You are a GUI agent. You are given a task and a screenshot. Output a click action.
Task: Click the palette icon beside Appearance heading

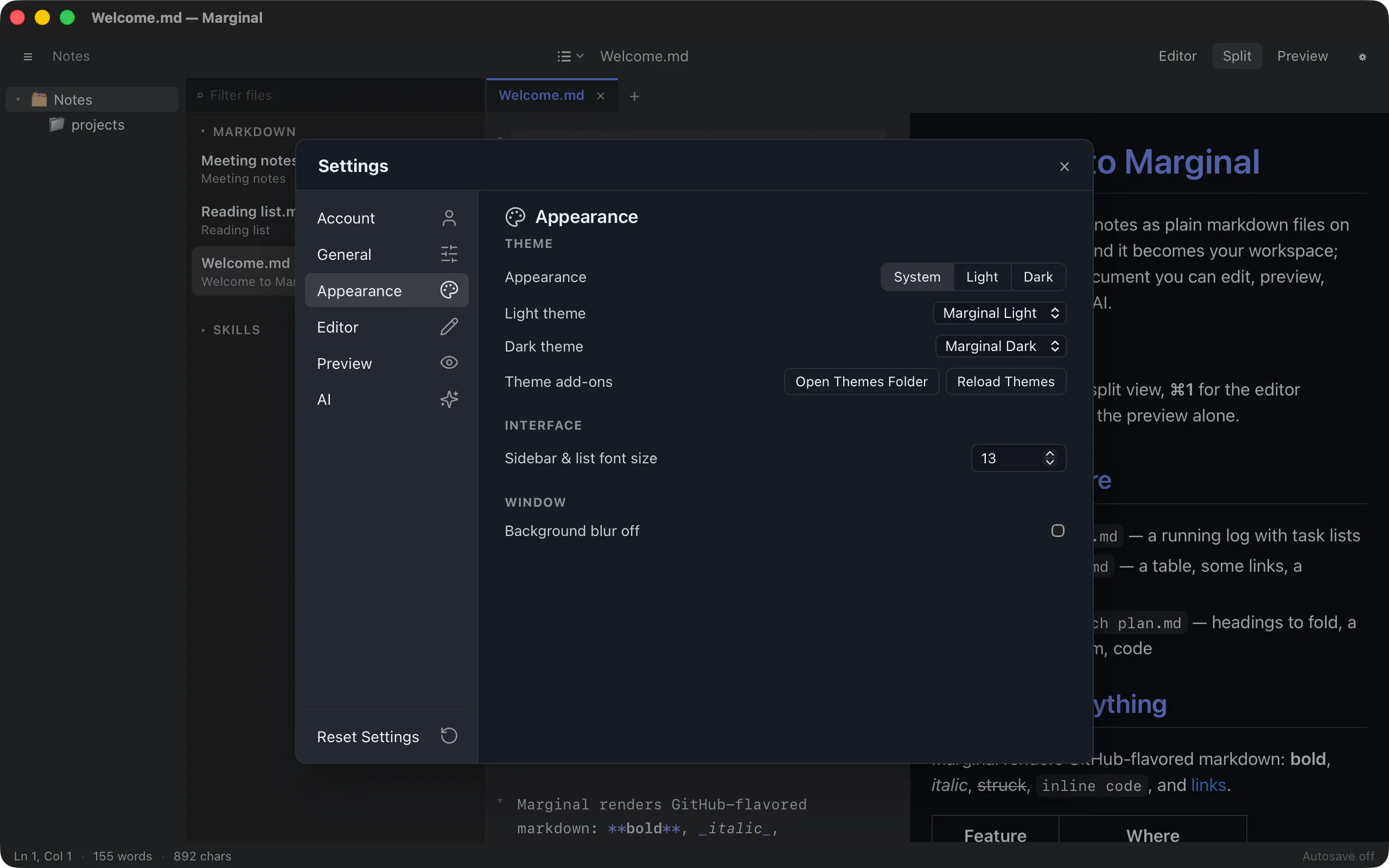coord(515,217)
